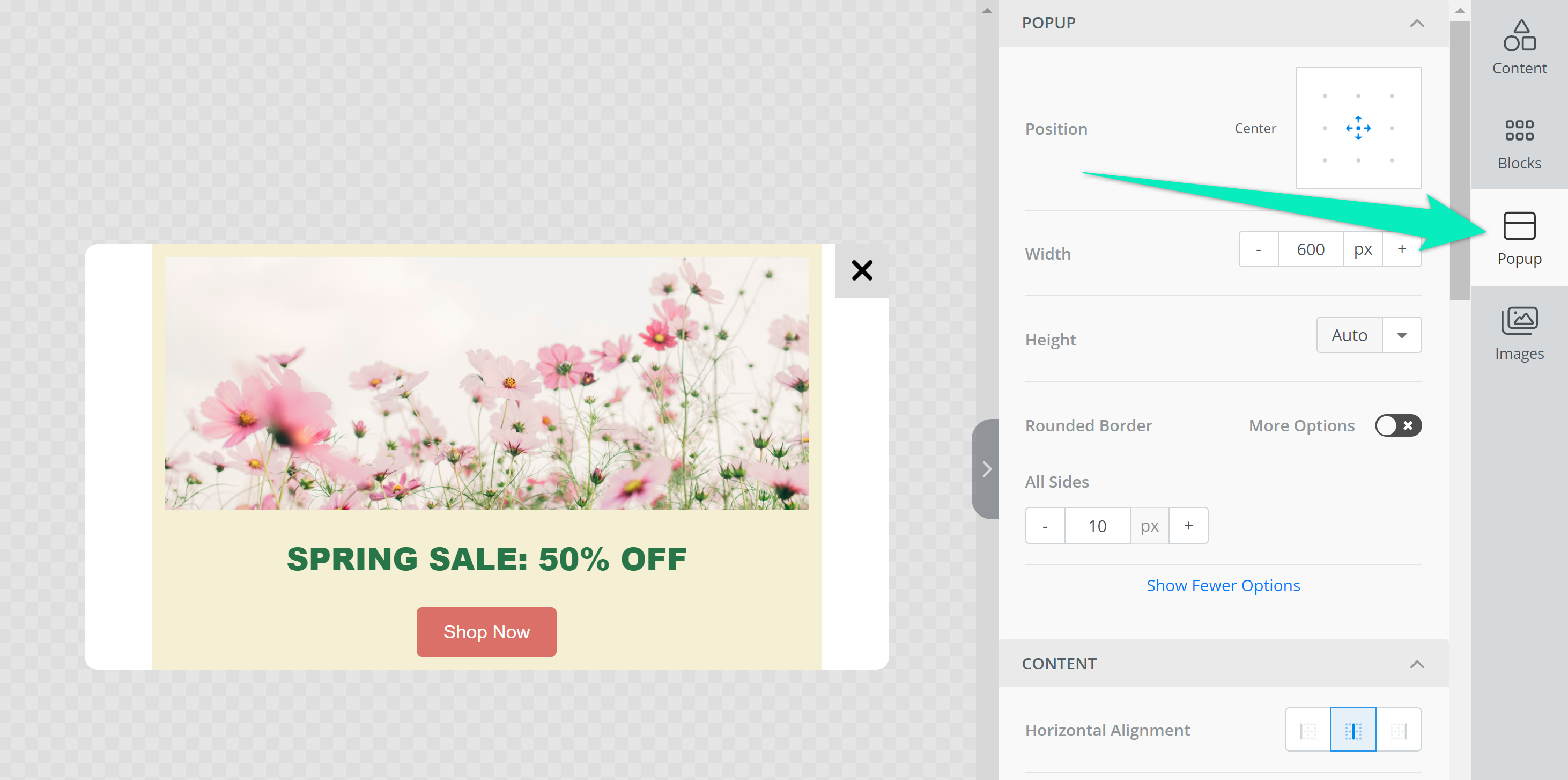Screen dimensions: 1568x780
Task: Collapse the POPUP section
Action: click(x=1416, y=23)
